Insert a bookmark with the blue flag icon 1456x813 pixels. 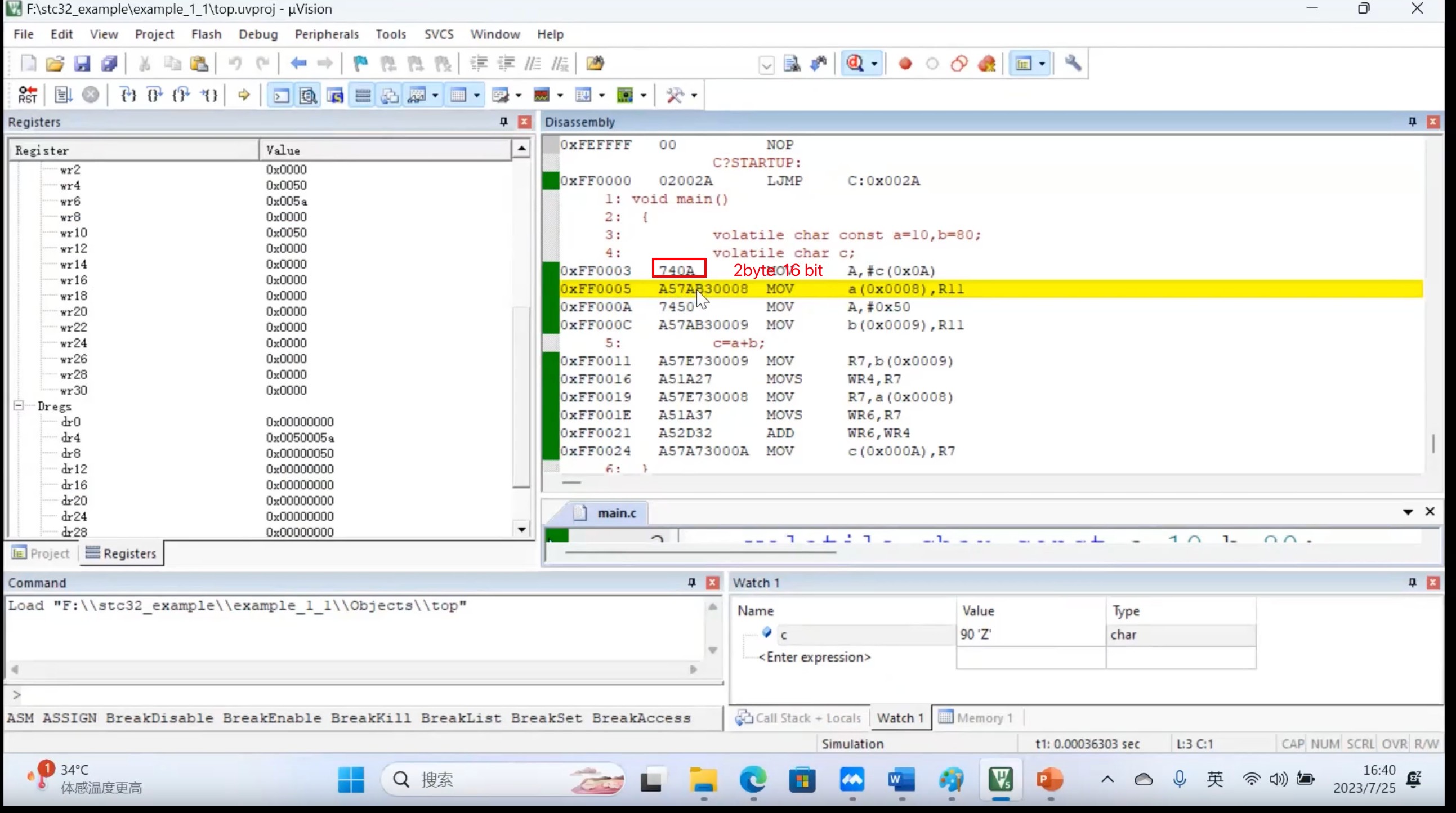tap(360, 63)
